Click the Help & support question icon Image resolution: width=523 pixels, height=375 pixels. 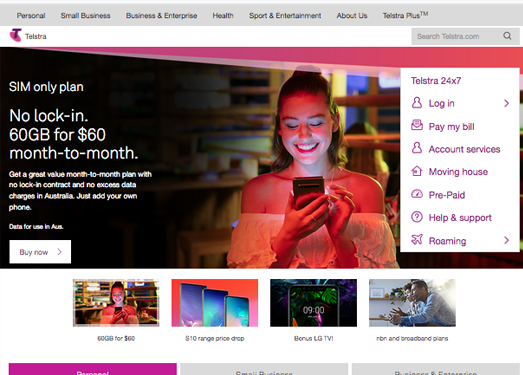417,217
